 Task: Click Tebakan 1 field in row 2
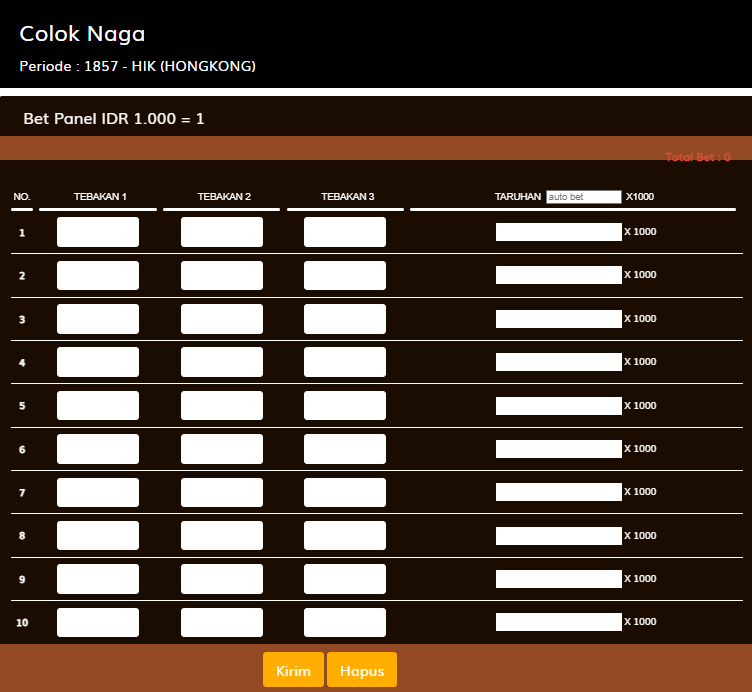tap(98, 276)
